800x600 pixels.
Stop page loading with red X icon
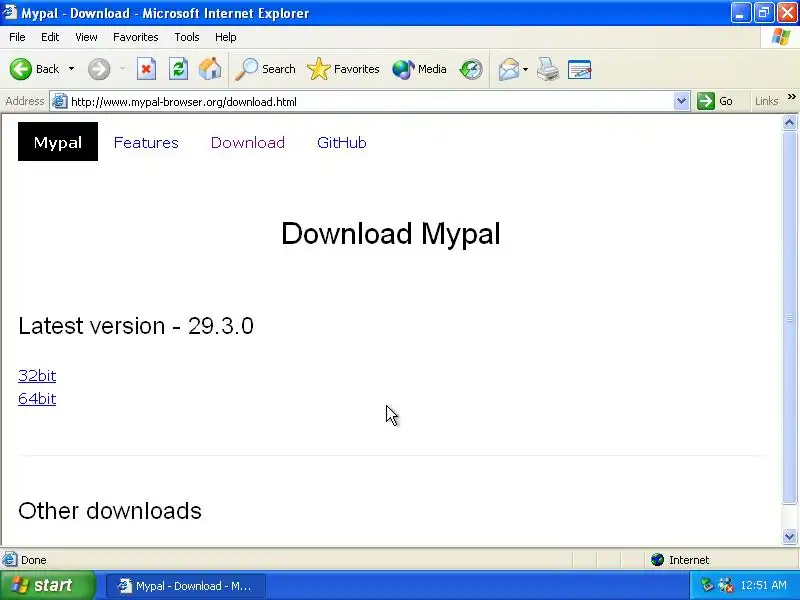146,69
